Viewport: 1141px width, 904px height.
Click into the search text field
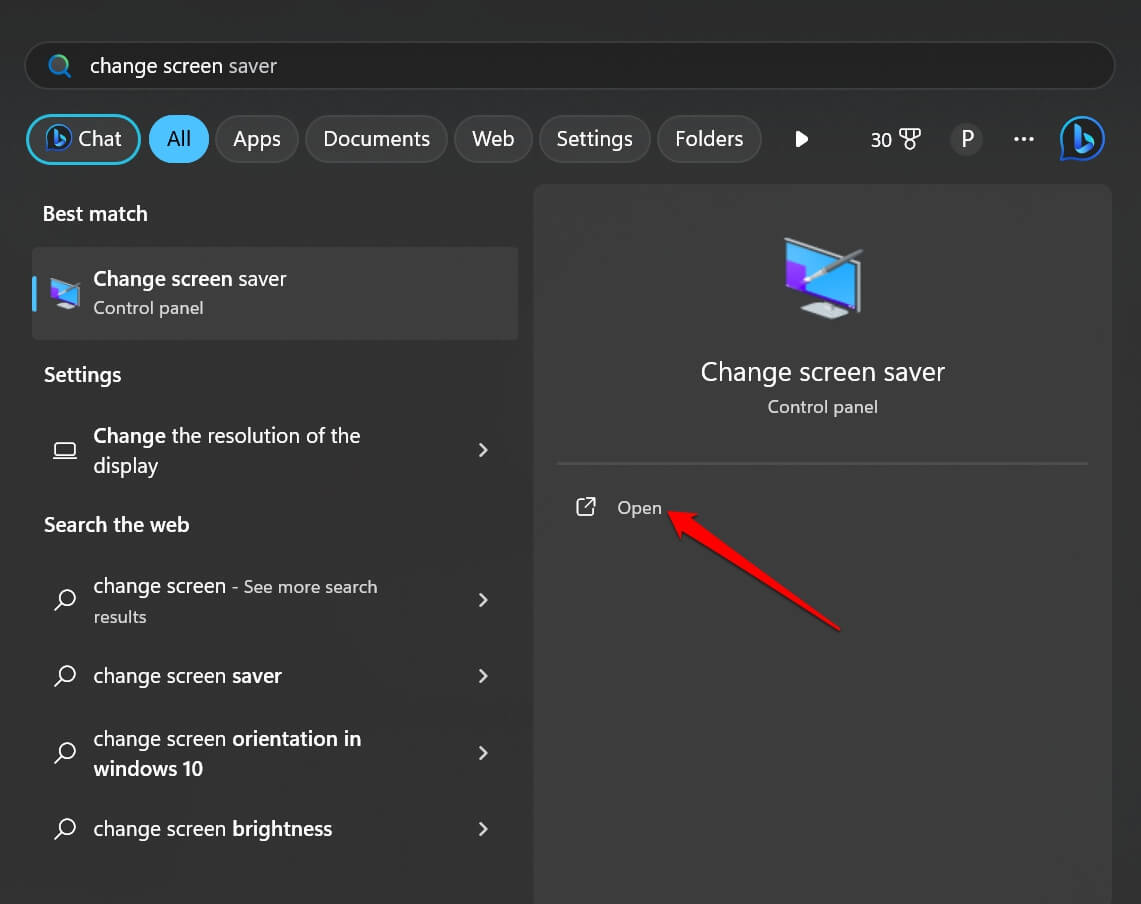coord(570,66)
